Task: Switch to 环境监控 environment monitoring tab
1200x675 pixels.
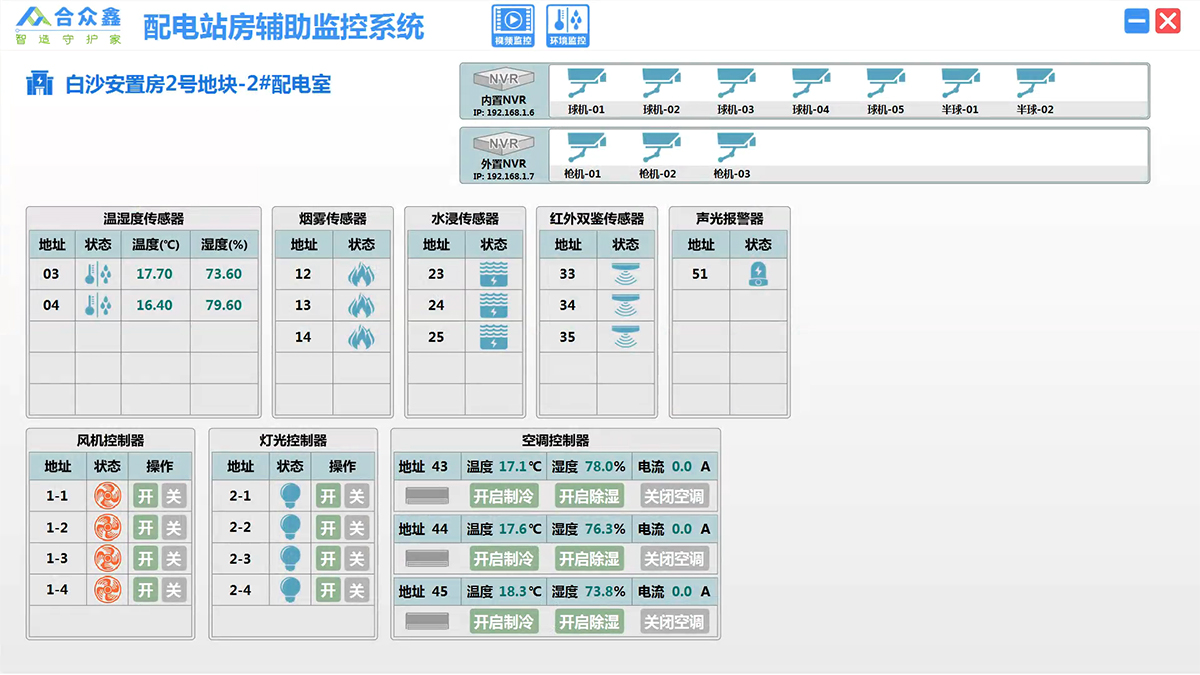Action: [567, 25]
